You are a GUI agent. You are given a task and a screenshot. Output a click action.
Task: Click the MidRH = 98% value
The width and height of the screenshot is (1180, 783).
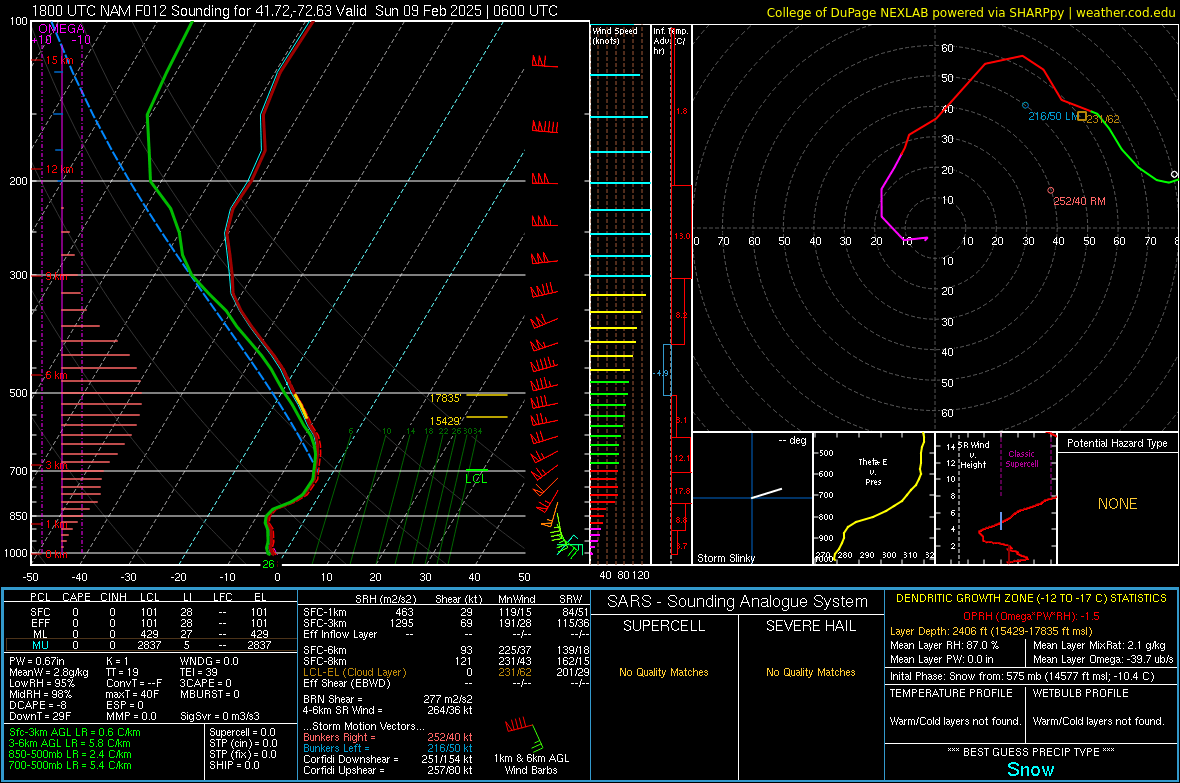[x=40, y=694]
